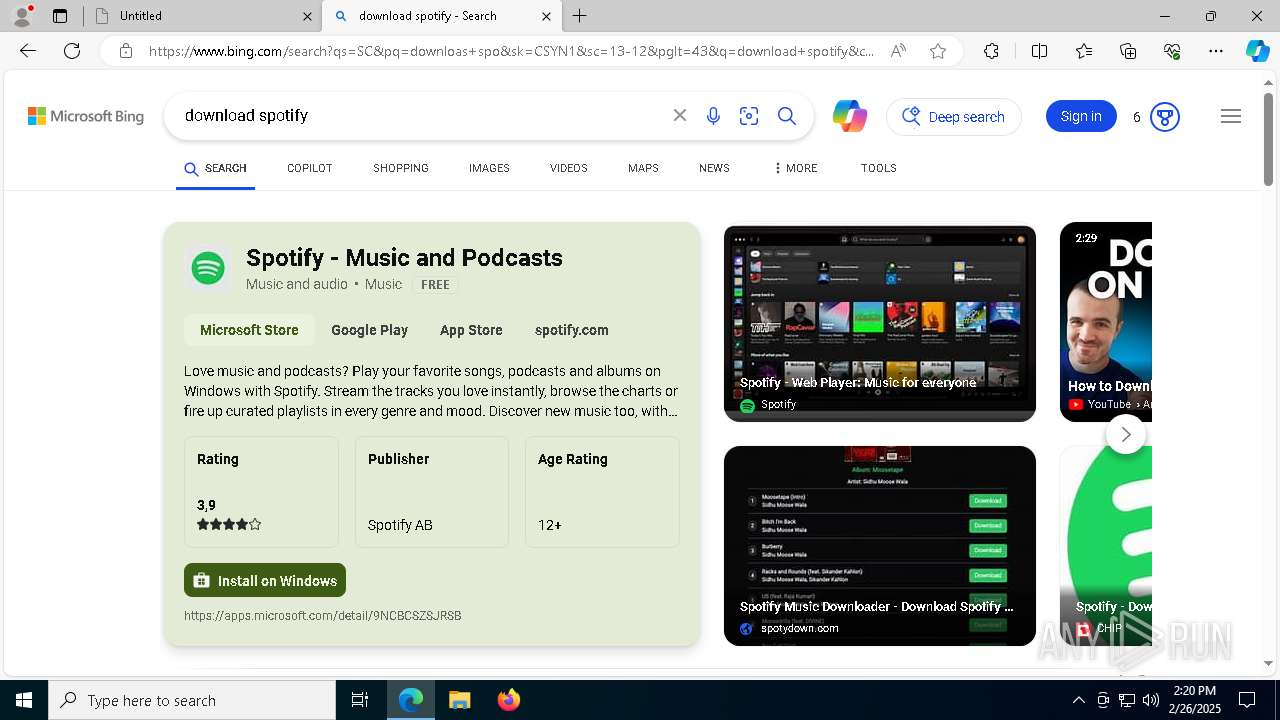Select the spotify.com source tab
This screenshot has width=1280, height=720.
click(x=571, y=330)
